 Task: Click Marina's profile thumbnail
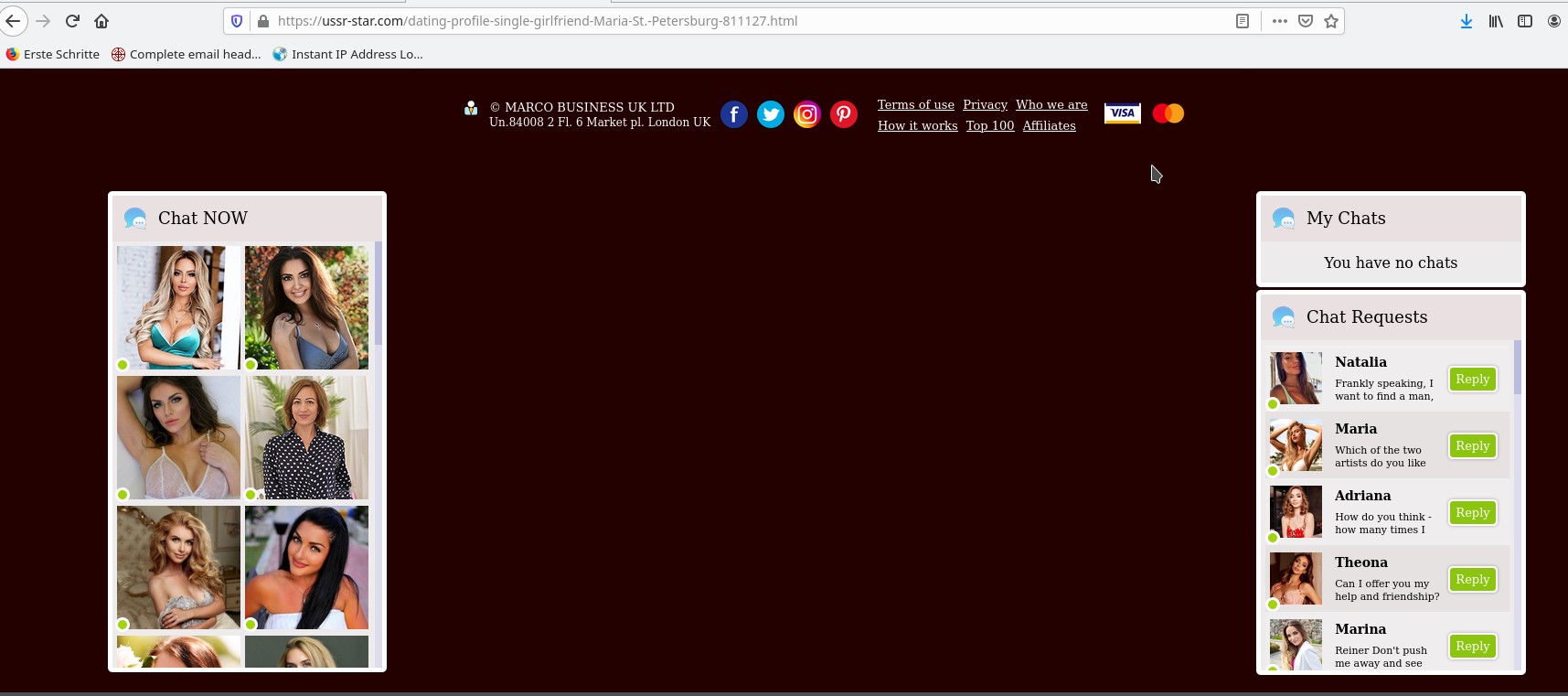click(x=1296, y=644)
